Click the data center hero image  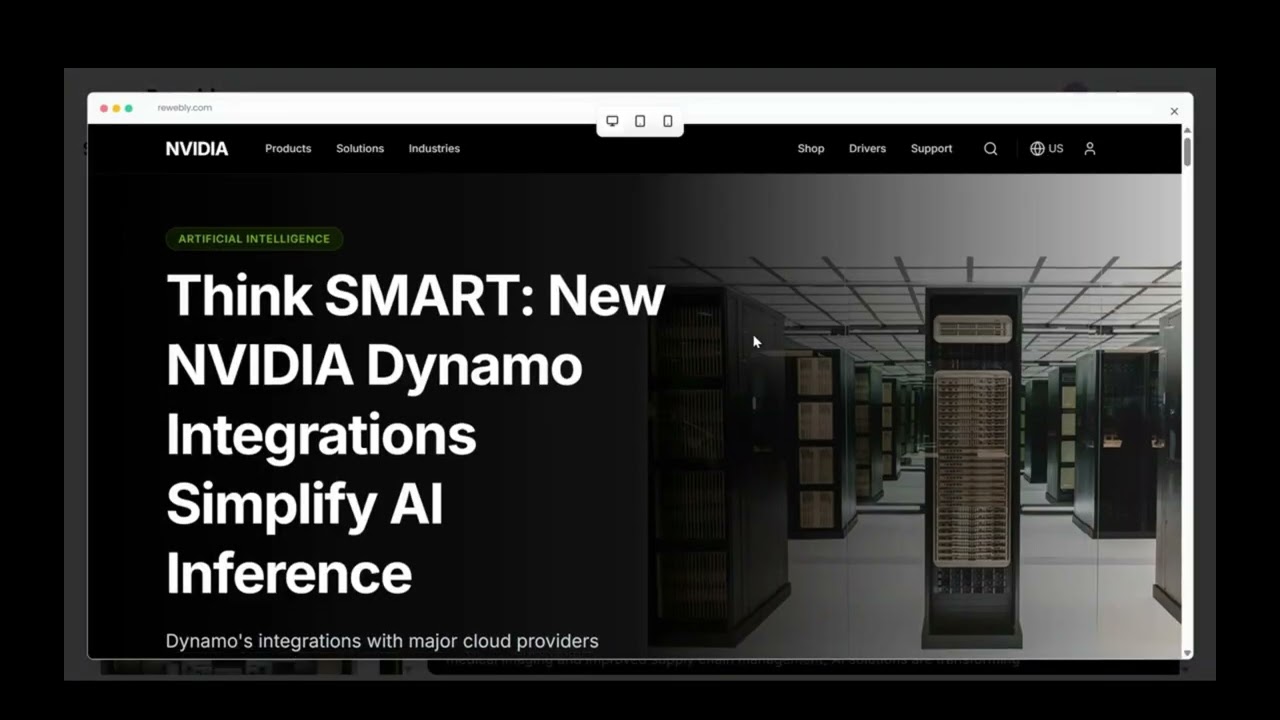(914, 415)
